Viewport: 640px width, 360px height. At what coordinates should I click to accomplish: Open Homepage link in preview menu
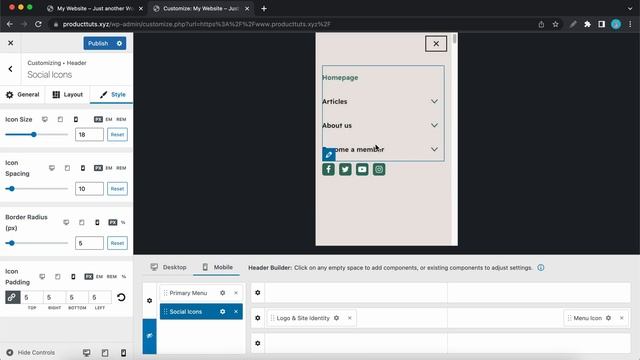tap(340, 78)
